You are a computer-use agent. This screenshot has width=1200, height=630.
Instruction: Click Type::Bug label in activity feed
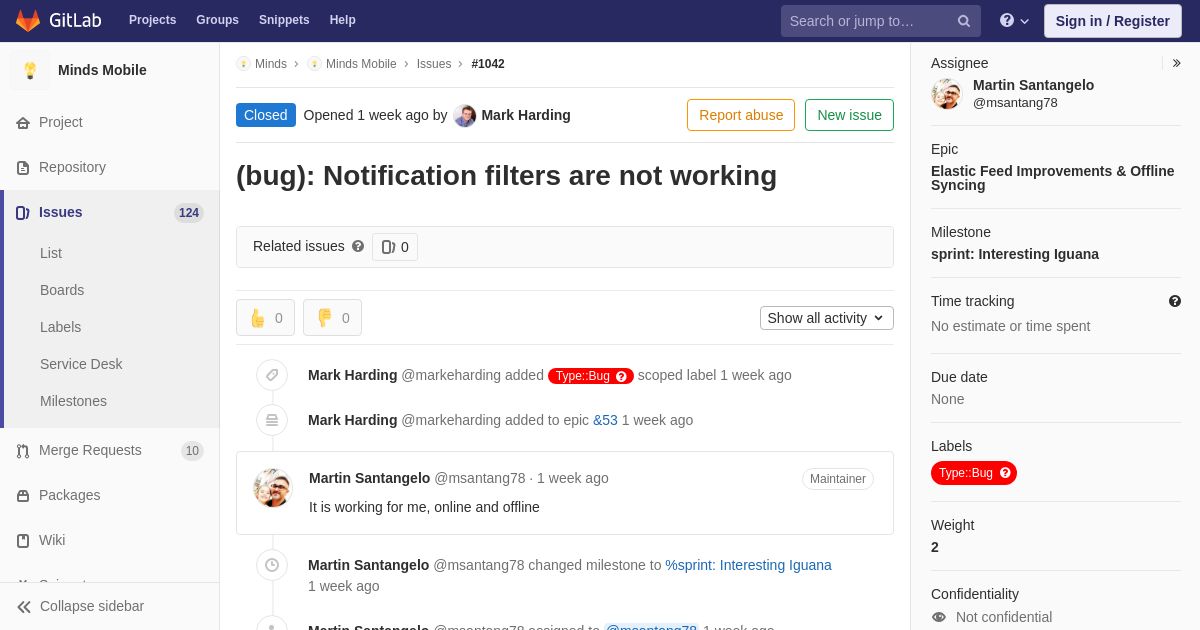(x=591, y=376)
